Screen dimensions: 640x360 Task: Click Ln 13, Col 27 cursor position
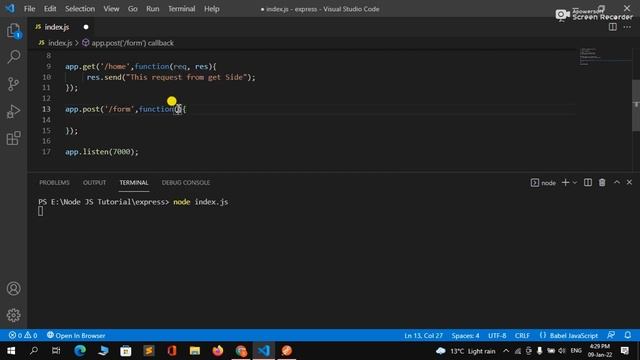click(423, 336)
